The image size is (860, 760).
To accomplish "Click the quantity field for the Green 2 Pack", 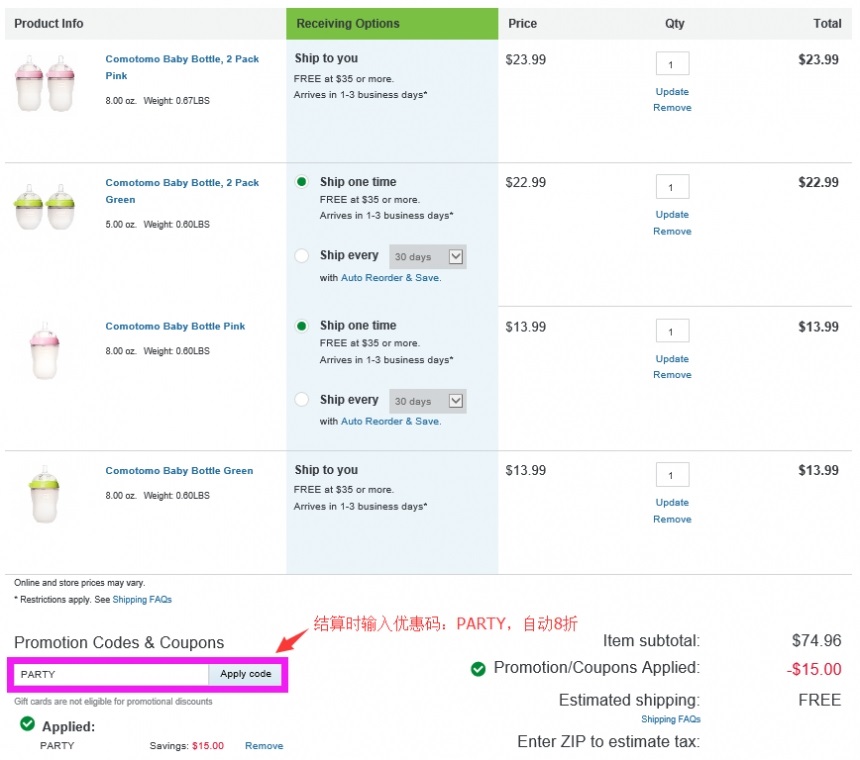I will pos(672,187).
